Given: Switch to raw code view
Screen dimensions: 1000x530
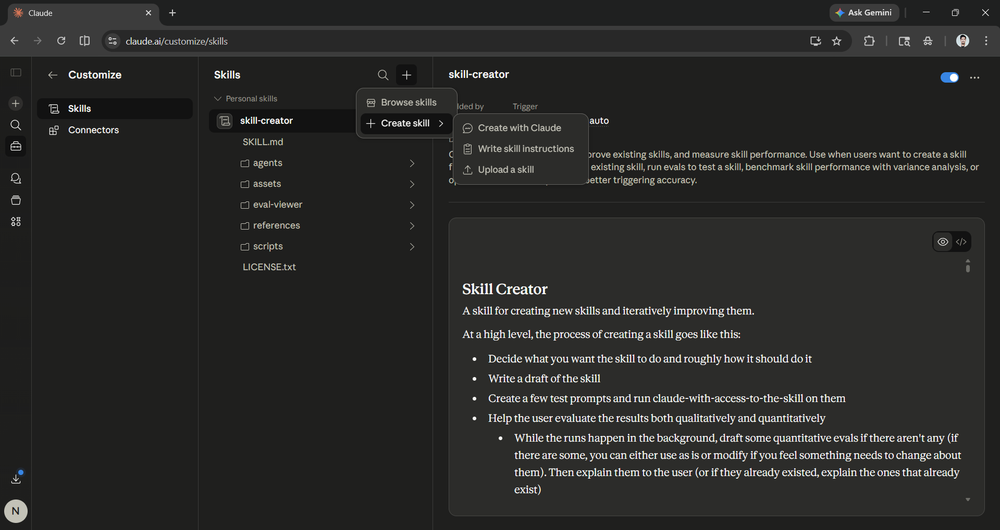Looking at the screenshot, I should pyautogui.click(x=961, y=242).
